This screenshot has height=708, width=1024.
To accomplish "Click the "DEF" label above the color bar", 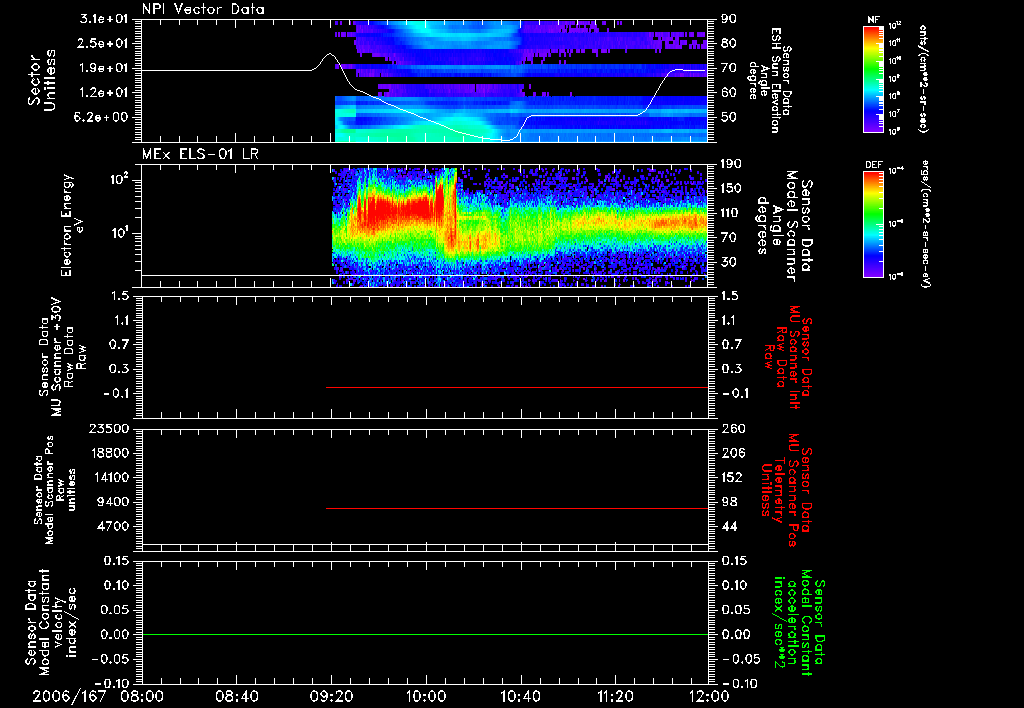I will click(873, 165).
